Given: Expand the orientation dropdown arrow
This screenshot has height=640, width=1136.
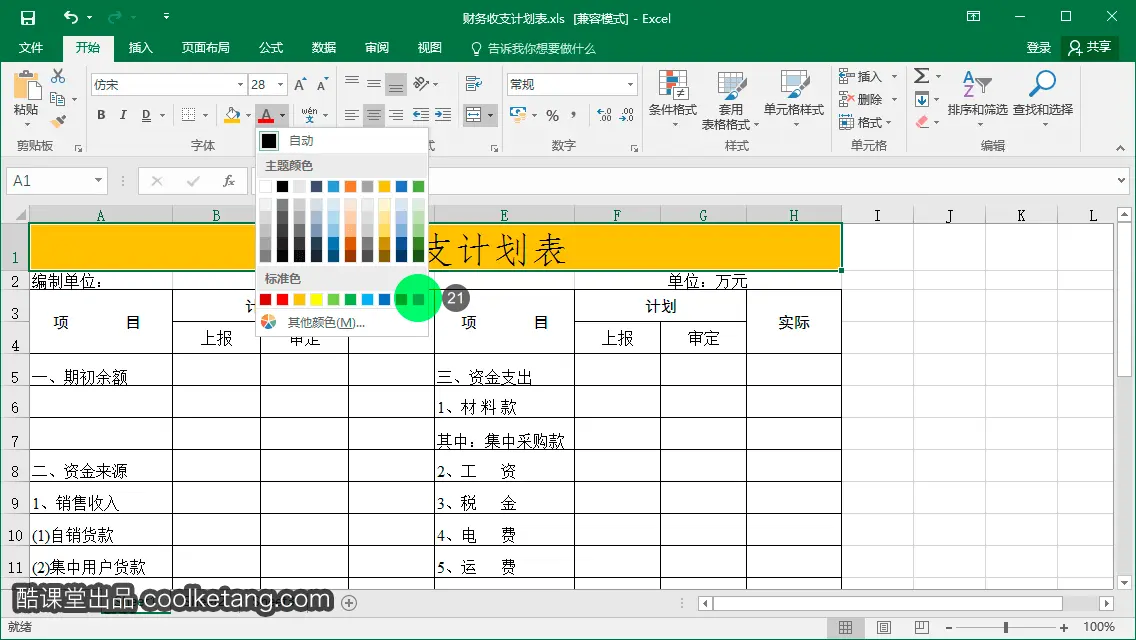Looking at the screenshot, I should coord(435,84).
